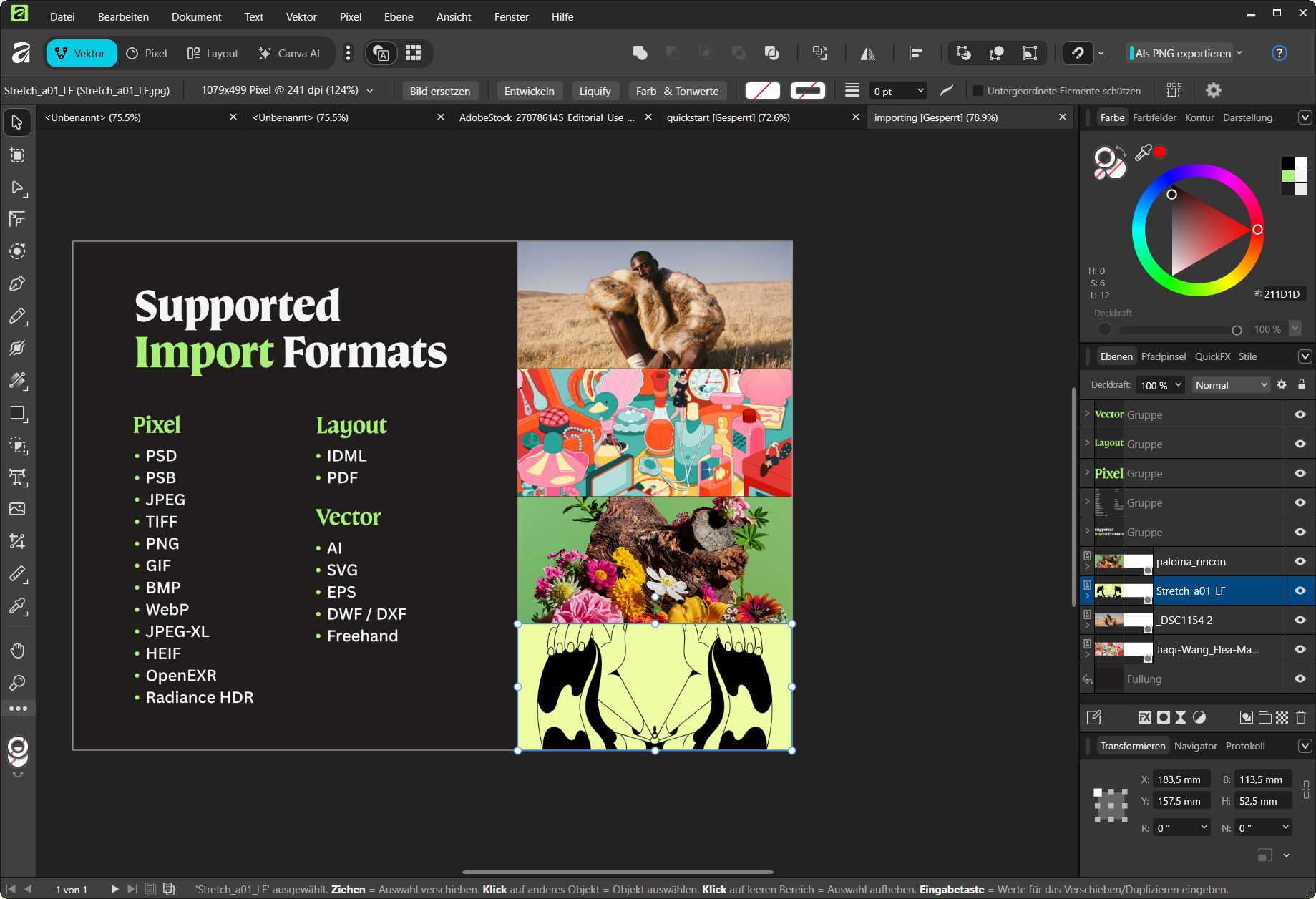Enable 'Untergeordnete Elemente schützen' checkbox
This screenshot has width=1316, height=899.
(x=978, y=91)
